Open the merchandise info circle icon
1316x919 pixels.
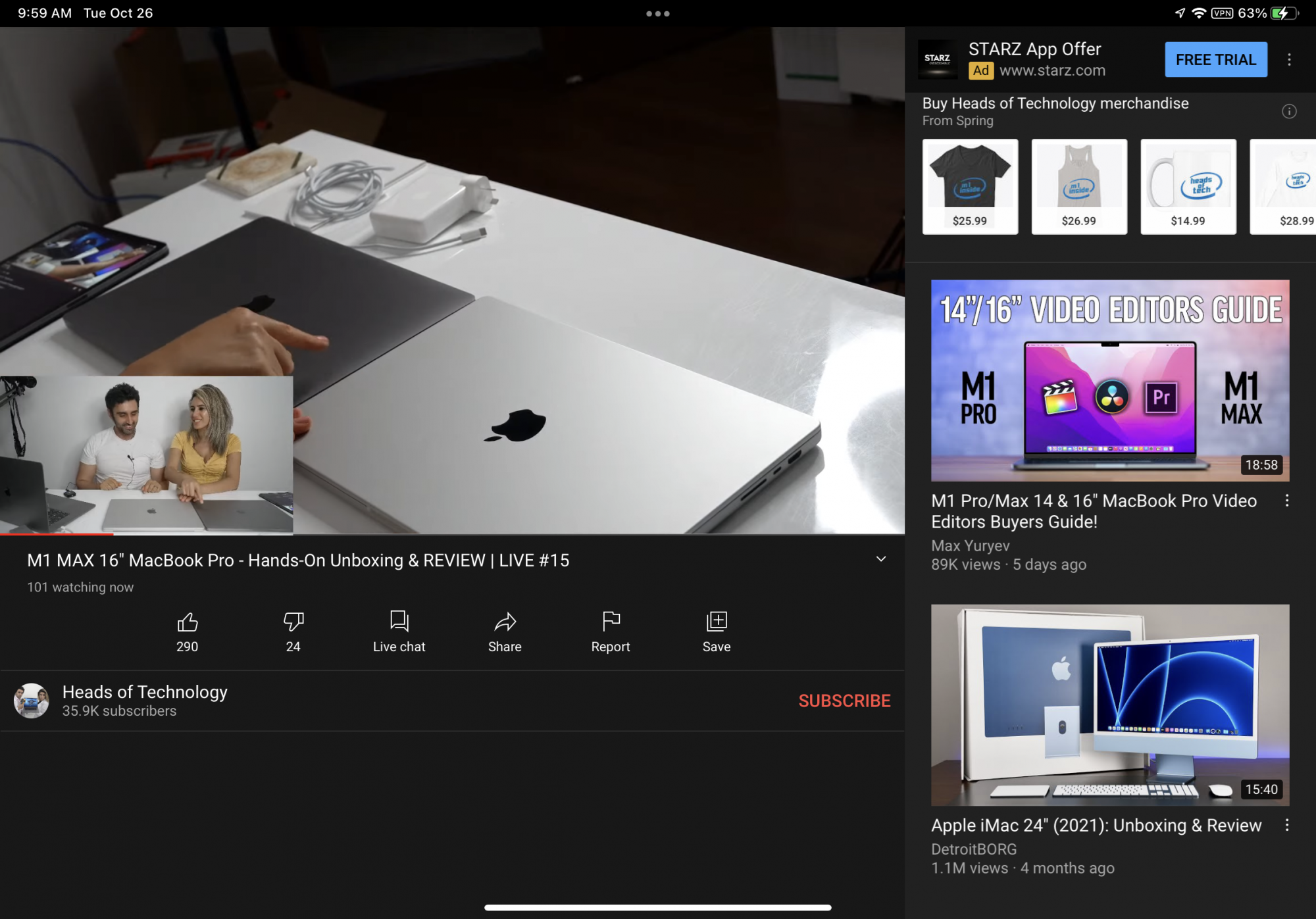[1288, 112]
